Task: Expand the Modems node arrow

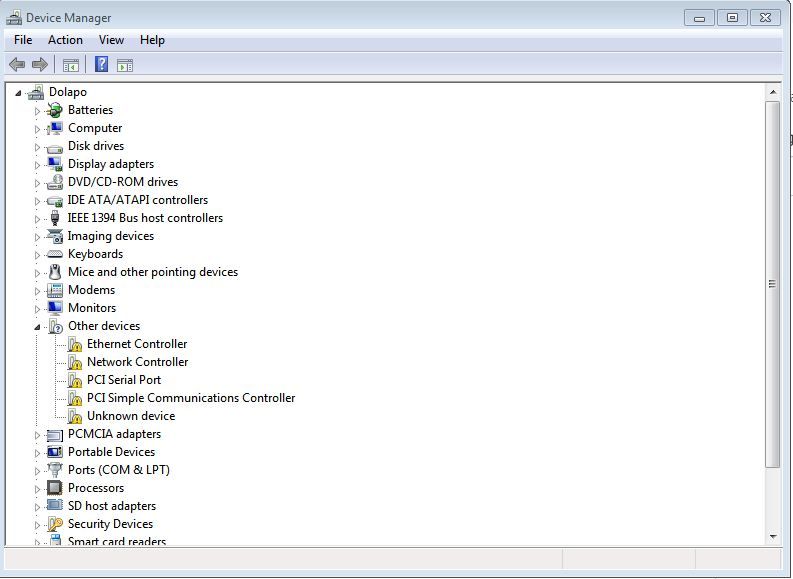Action: [37, 291]
